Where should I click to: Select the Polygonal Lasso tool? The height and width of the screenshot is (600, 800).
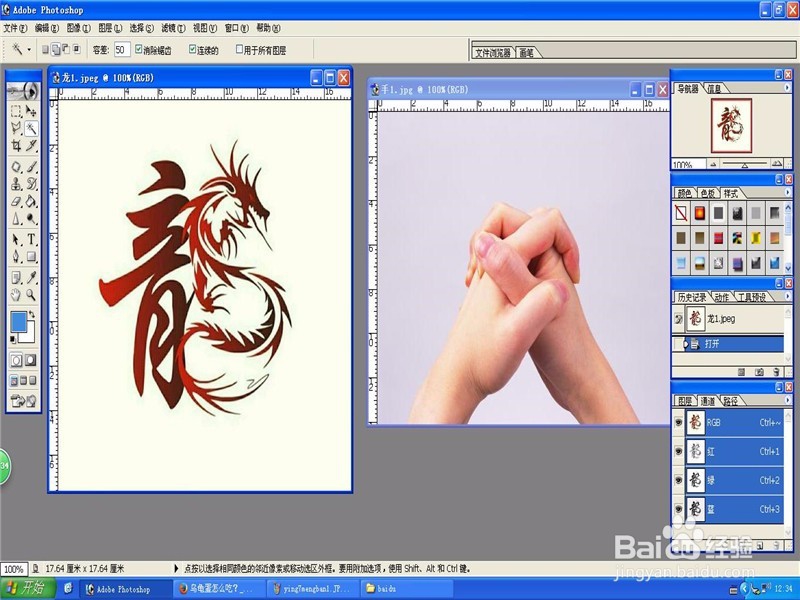(x=16, y=128)
